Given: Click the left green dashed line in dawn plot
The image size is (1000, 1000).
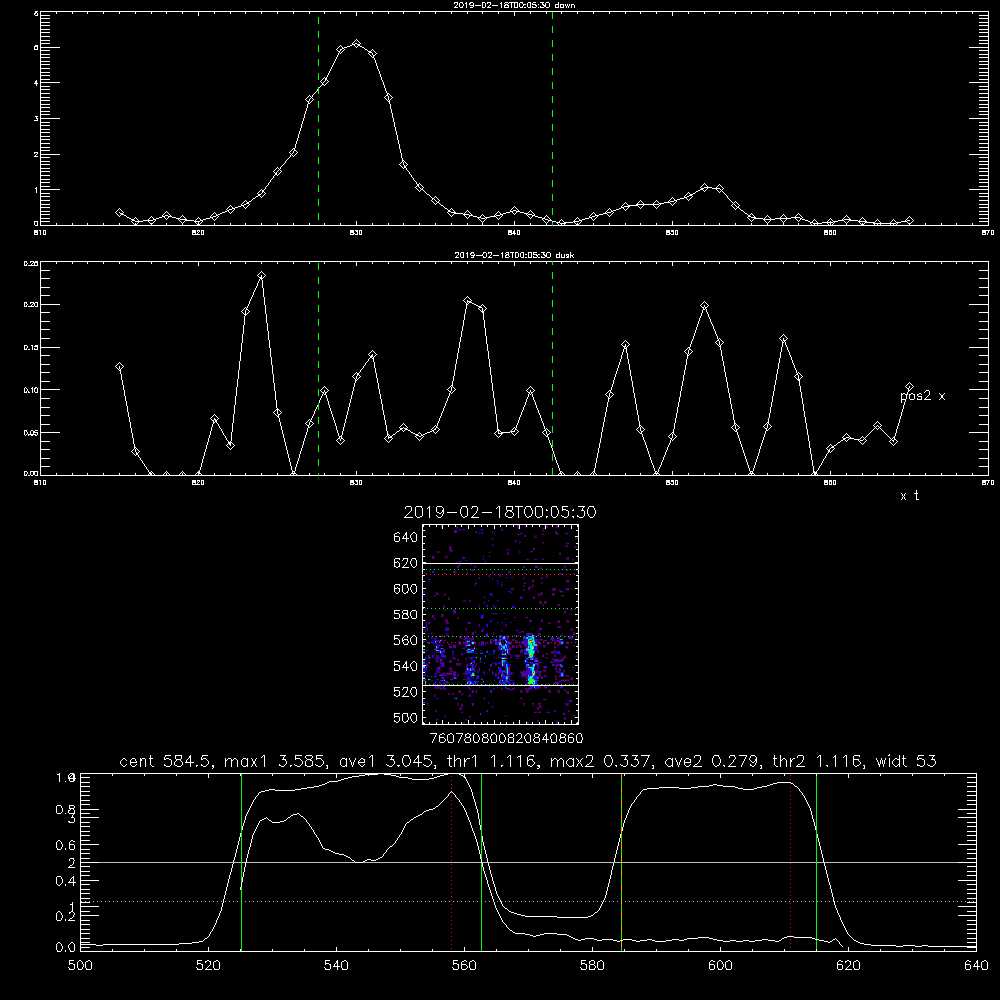Looking at the screenshot, I should (x=318, y=118).
